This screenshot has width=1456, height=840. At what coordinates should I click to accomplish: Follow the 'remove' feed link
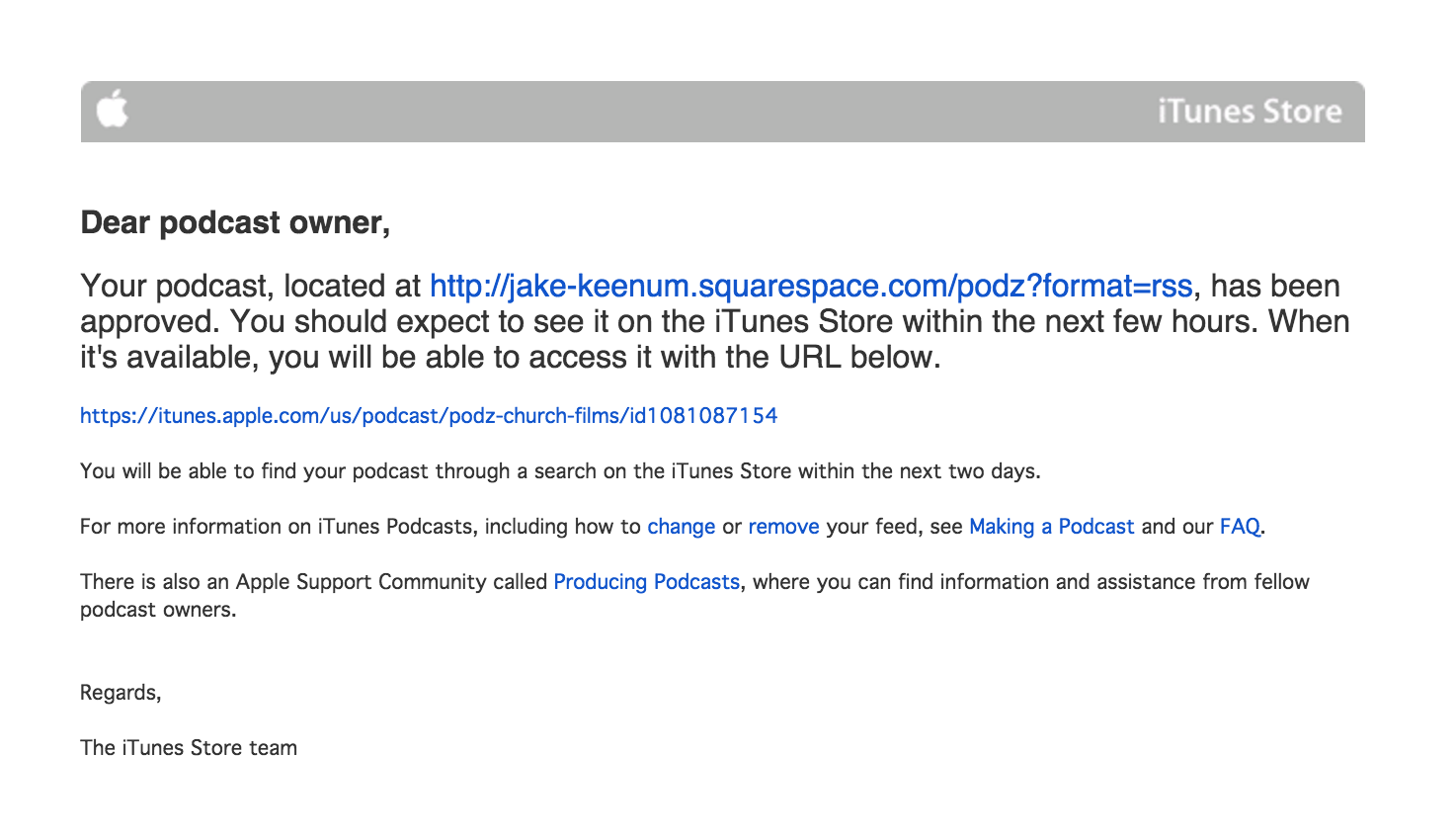(783, 527)
